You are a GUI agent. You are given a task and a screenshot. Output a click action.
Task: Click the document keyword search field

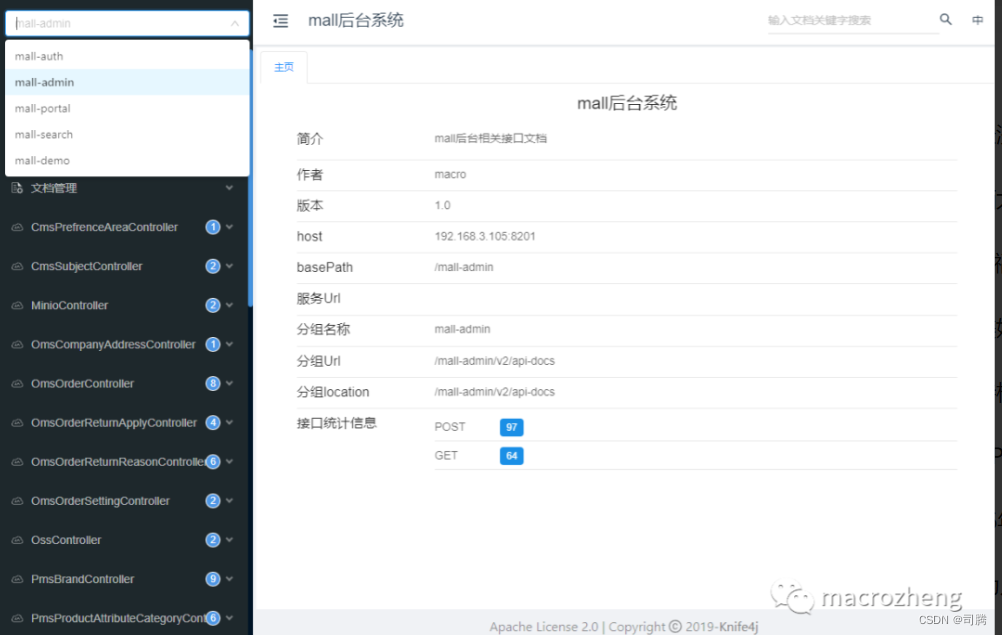click(x=850, y=18)
